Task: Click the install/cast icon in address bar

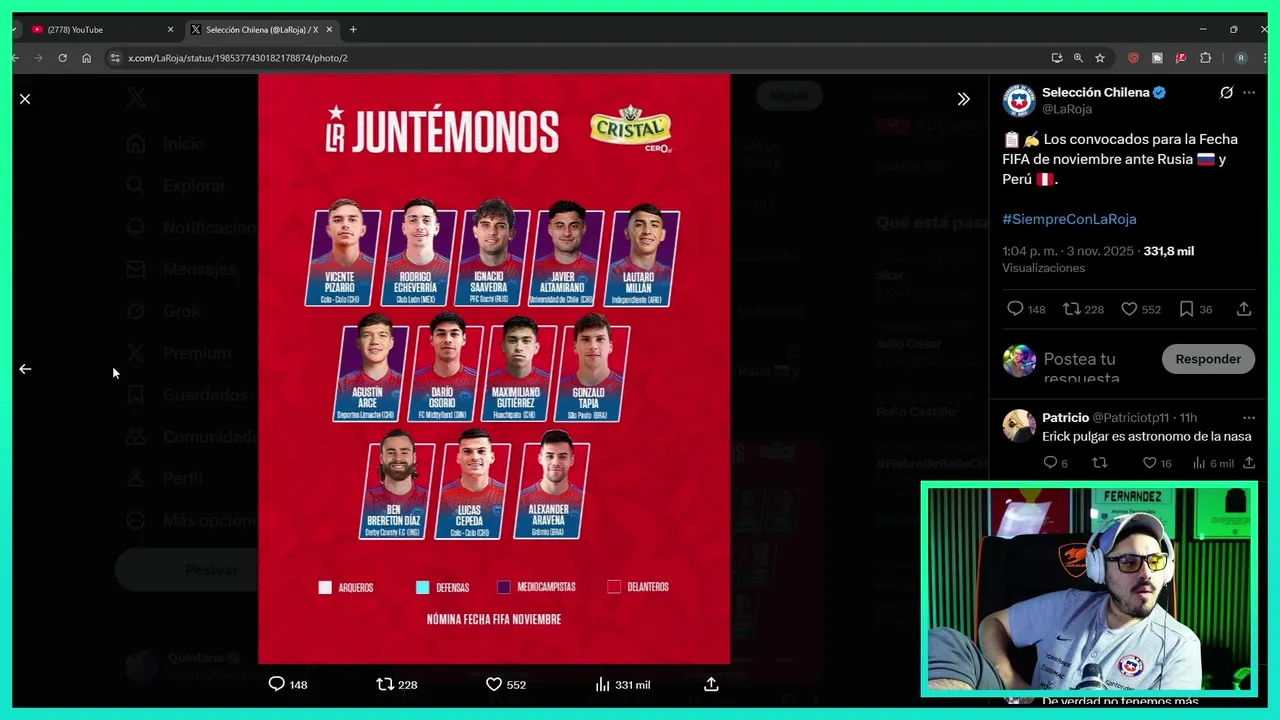Action: click(1056, 58)
